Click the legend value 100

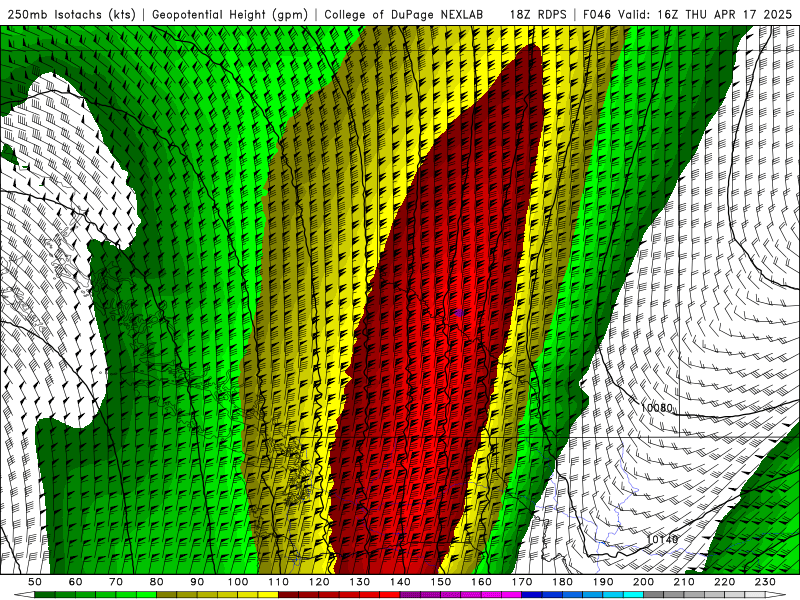238,582
